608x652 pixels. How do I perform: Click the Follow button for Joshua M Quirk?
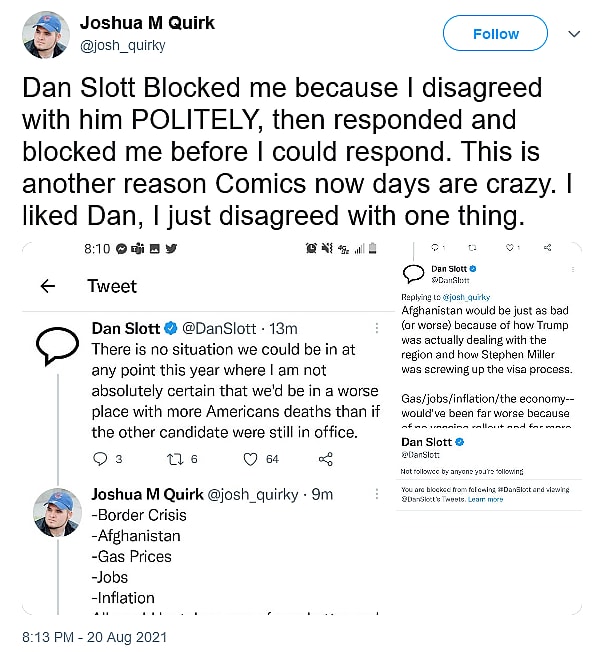pos(496,34)
